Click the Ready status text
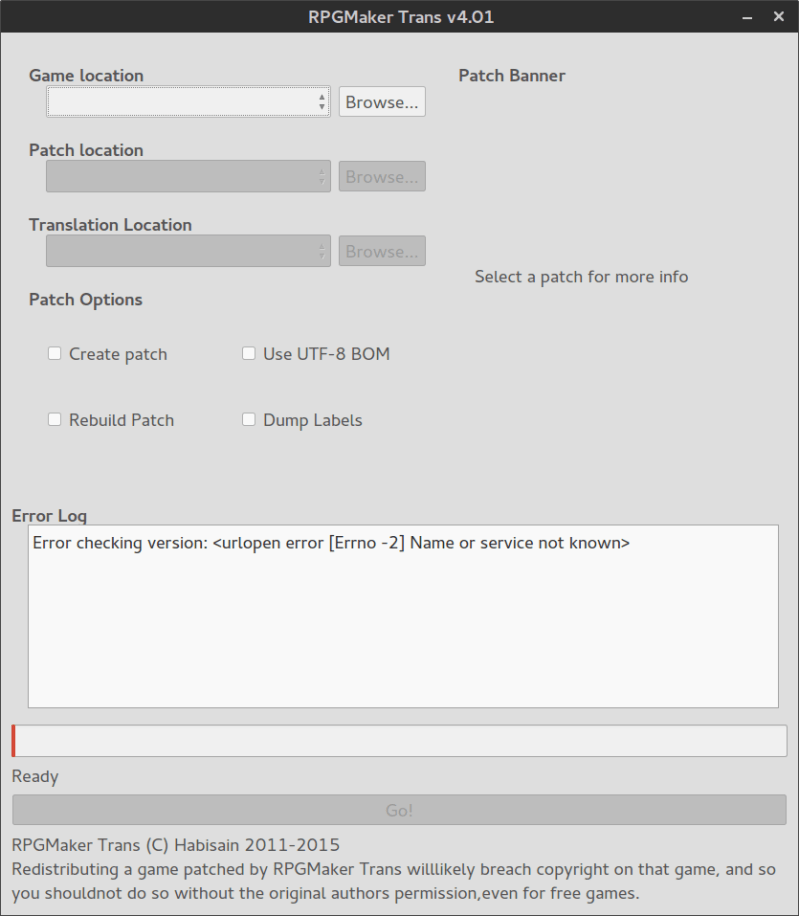The width and height of the screenshot is (799, 916). 35,776
